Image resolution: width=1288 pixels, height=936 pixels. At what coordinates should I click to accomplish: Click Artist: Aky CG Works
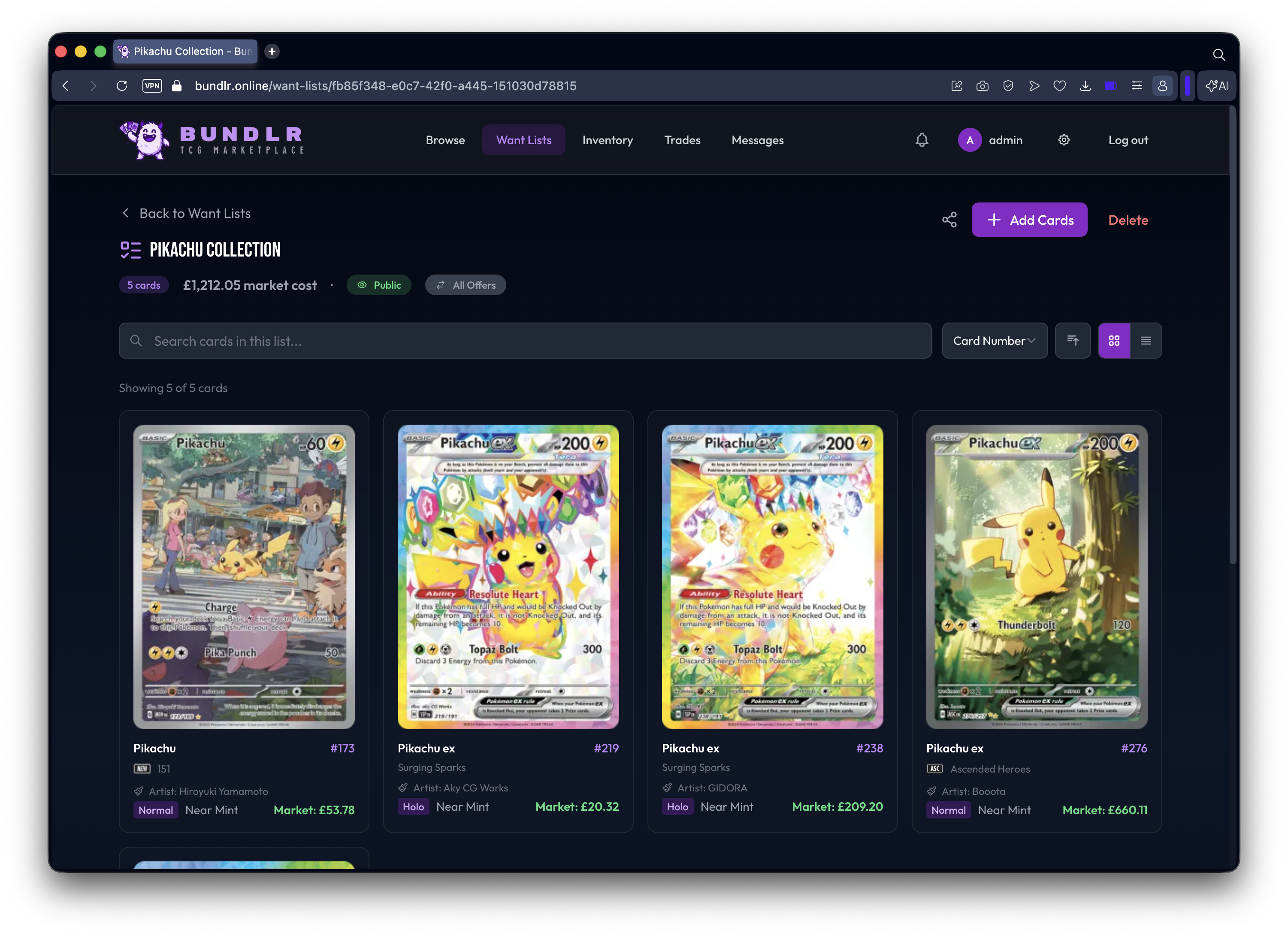pyautogui.click(x=460, y=788)
